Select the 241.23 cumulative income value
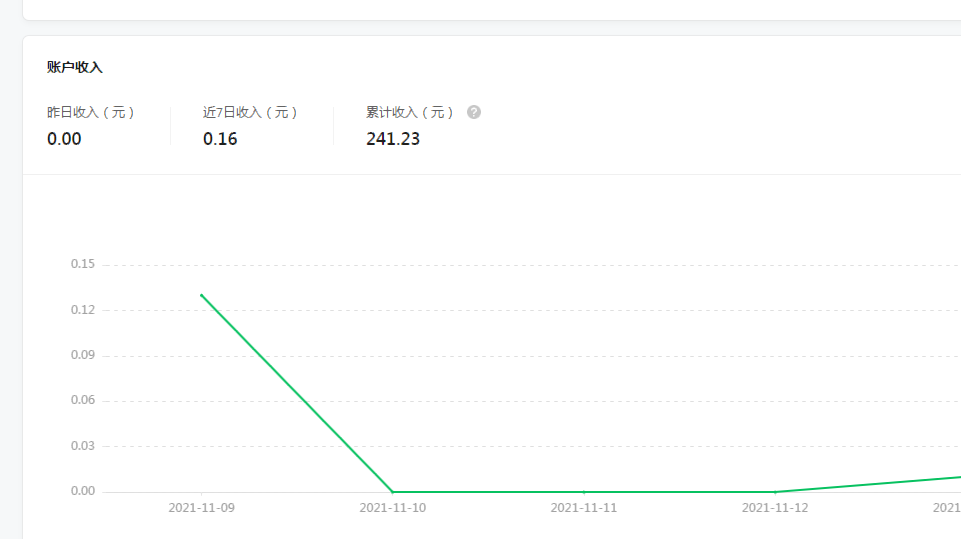This screenshot has height=539, width=961. tap(393, 139)
